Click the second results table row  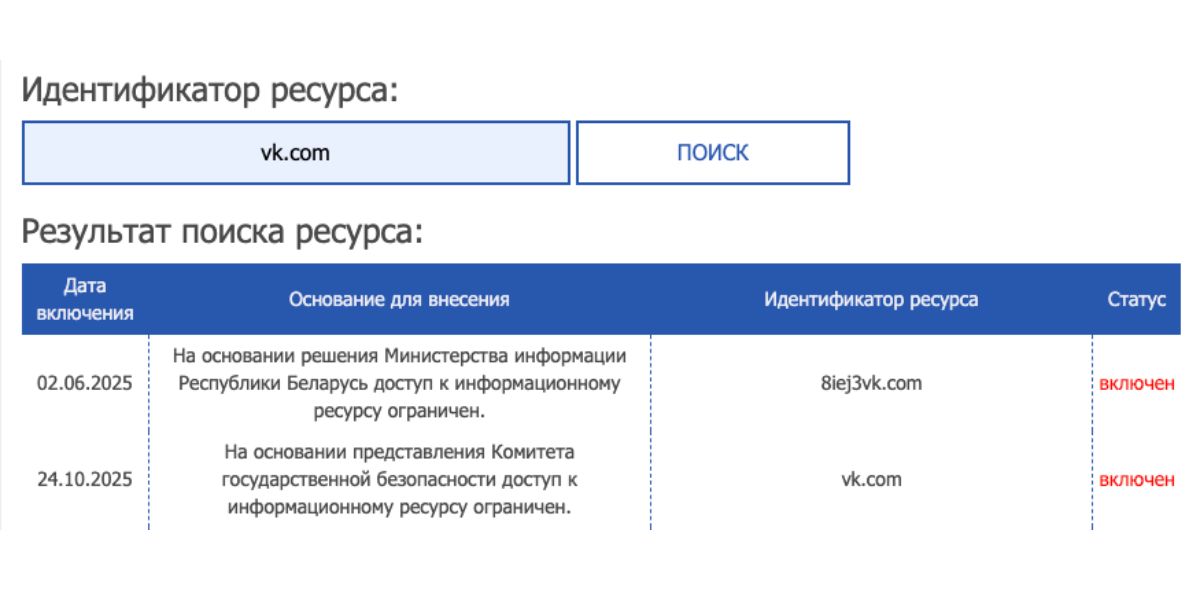point(600,479)
